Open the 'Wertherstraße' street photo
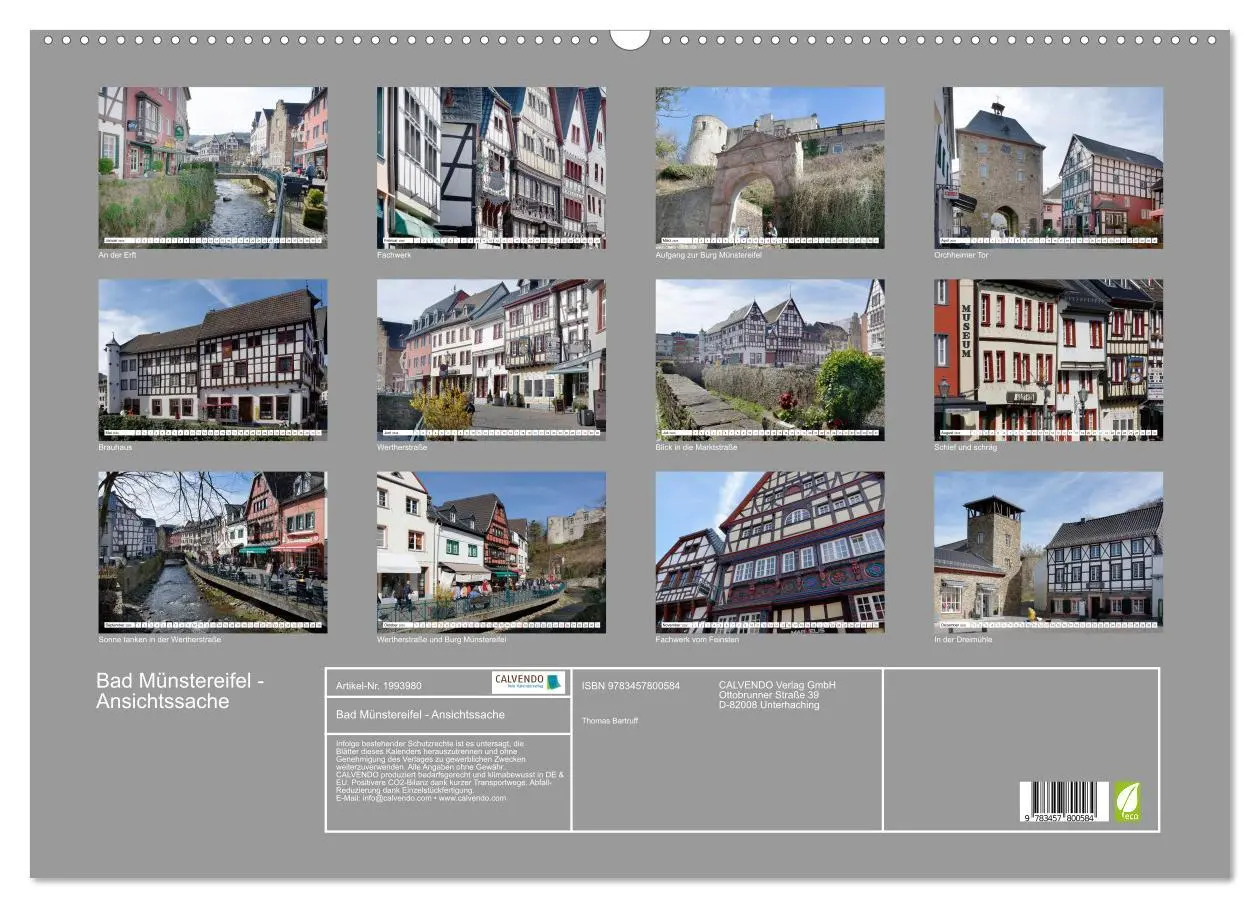 491,360
